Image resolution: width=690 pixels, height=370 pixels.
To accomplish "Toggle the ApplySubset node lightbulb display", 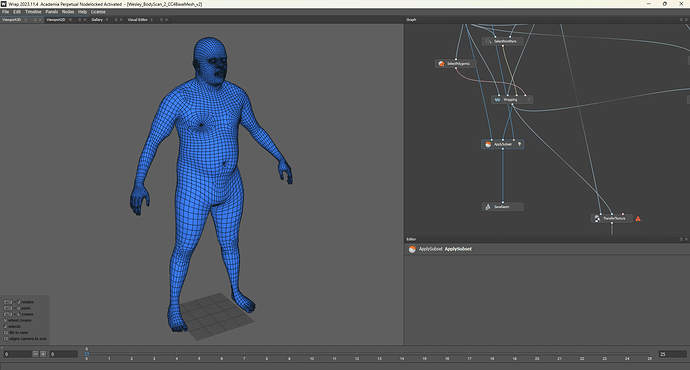I will (519, 144).
